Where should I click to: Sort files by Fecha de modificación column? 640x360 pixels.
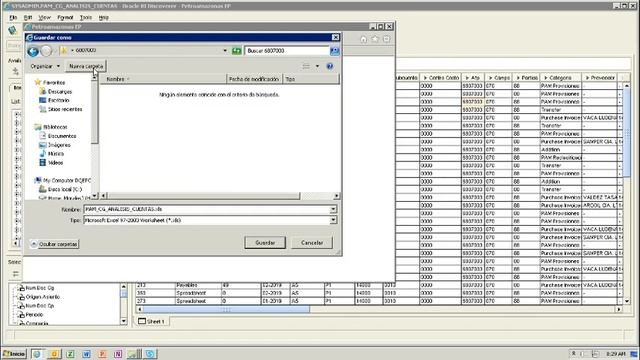(x=254, y=79)
